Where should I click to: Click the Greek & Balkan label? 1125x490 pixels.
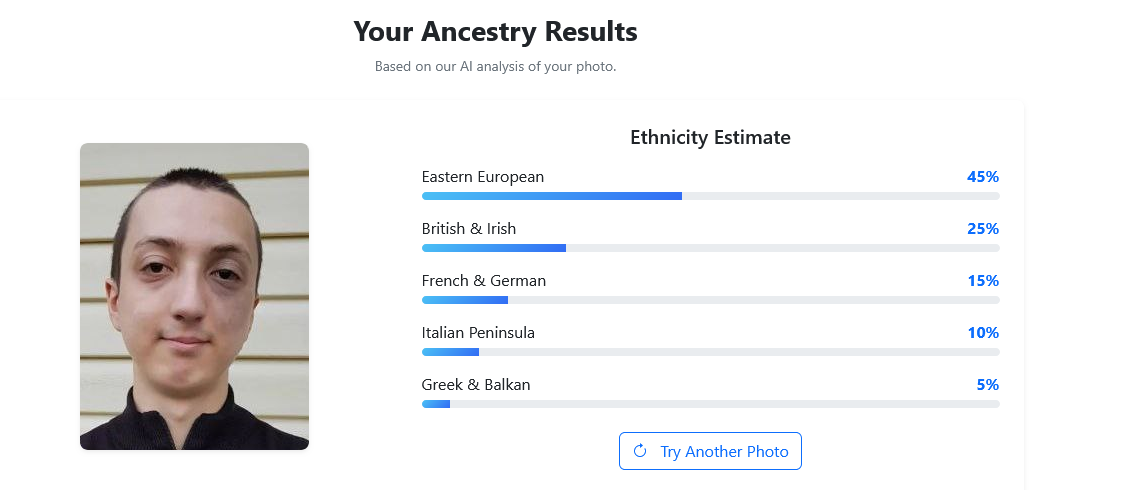point(476,385)
